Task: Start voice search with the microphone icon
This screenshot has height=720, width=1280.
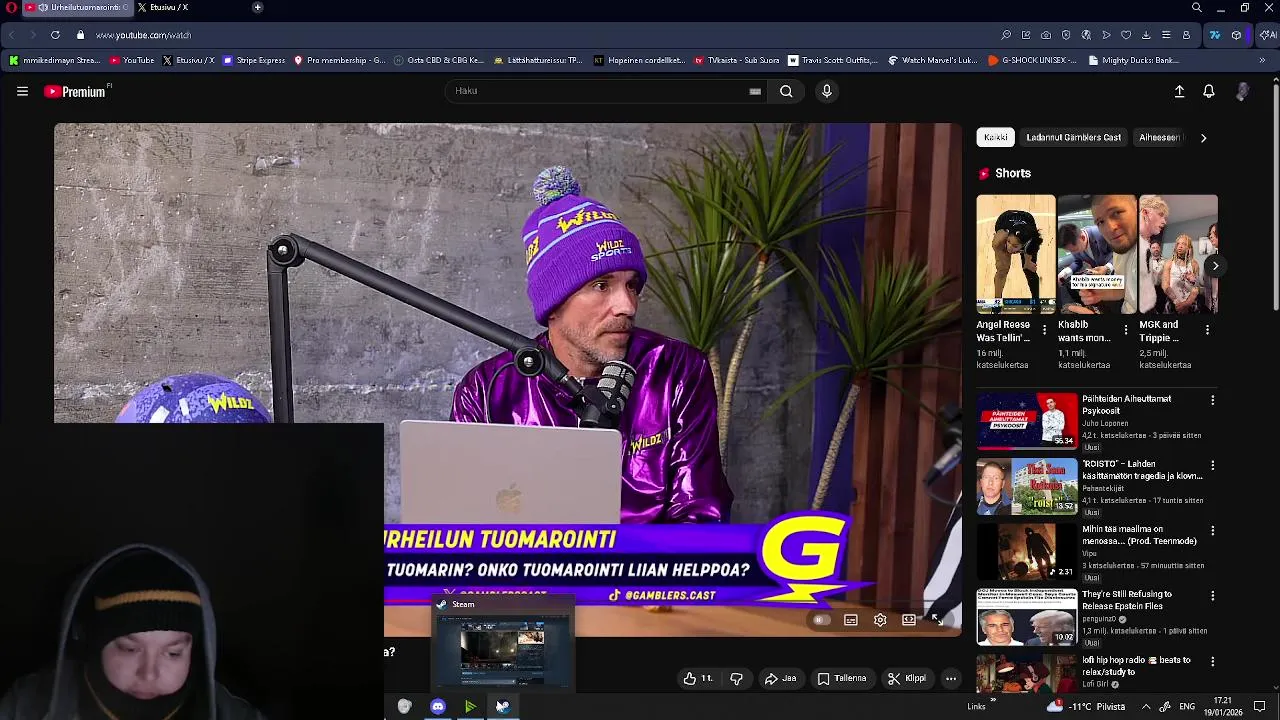Action: [826, 91]
